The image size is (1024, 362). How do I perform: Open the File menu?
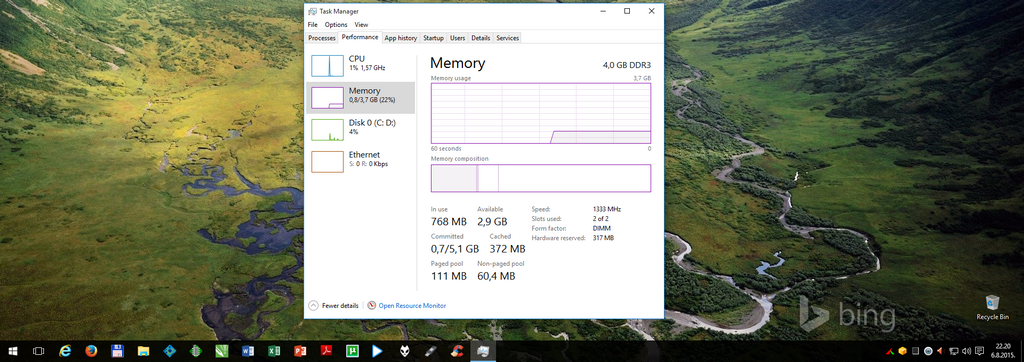click(x=313, y=25)
